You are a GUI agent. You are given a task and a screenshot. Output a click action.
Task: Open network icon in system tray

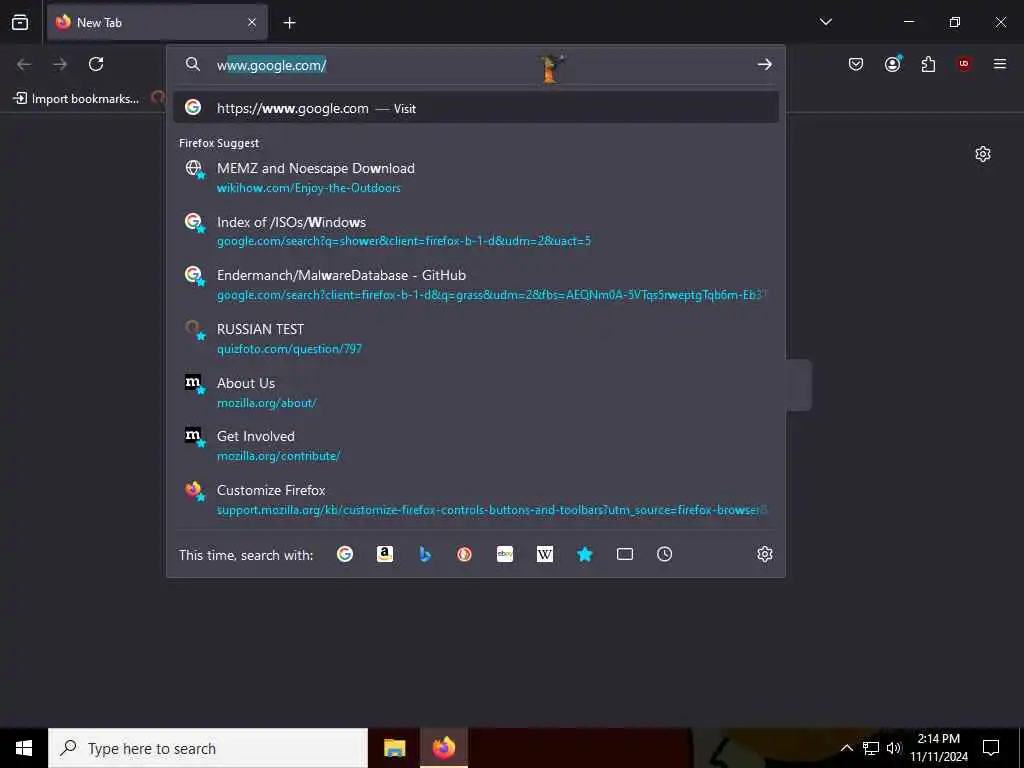pos(871,748)
